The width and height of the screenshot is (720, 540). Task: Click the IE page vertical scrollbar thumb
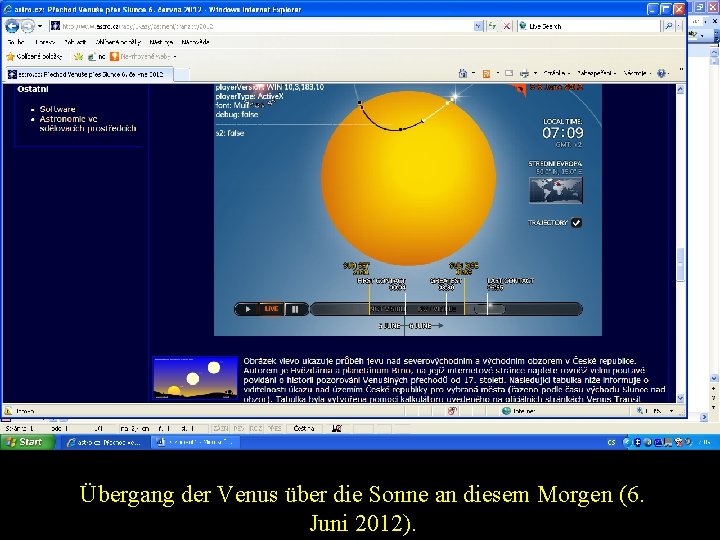[680, 264]
